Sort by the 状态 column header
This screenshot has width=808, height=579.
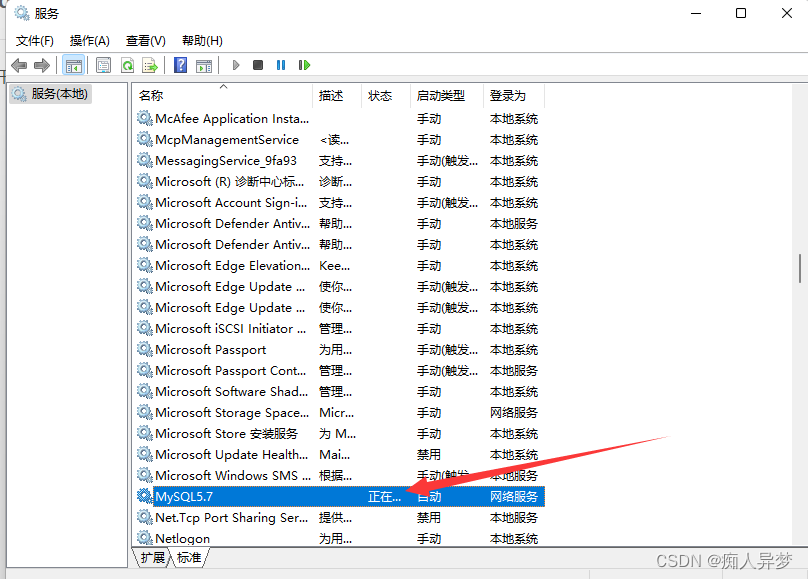[x=386, y=95]
